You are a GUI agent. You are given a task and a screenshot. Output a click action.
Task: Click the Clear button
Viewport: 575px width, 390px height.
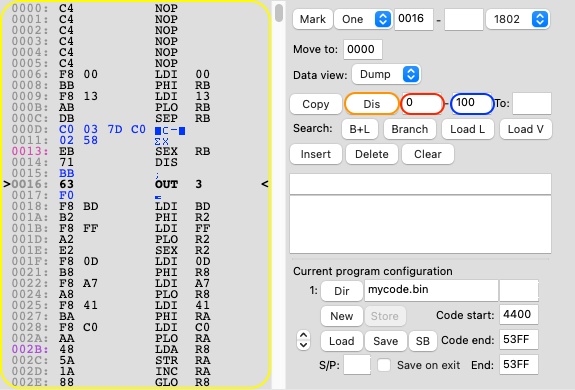point(428,154)
